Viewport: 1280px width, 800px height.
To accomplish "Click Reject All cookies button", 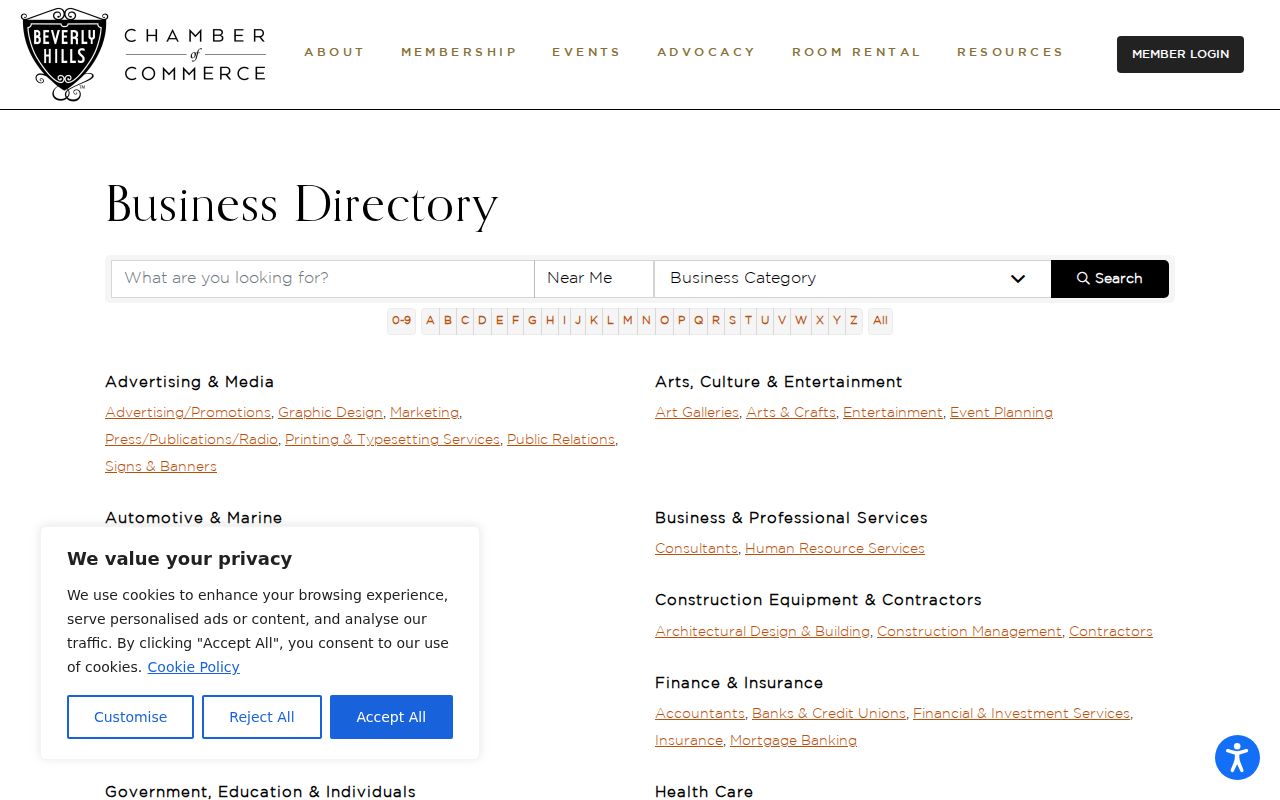I will (x=262, y=717).
